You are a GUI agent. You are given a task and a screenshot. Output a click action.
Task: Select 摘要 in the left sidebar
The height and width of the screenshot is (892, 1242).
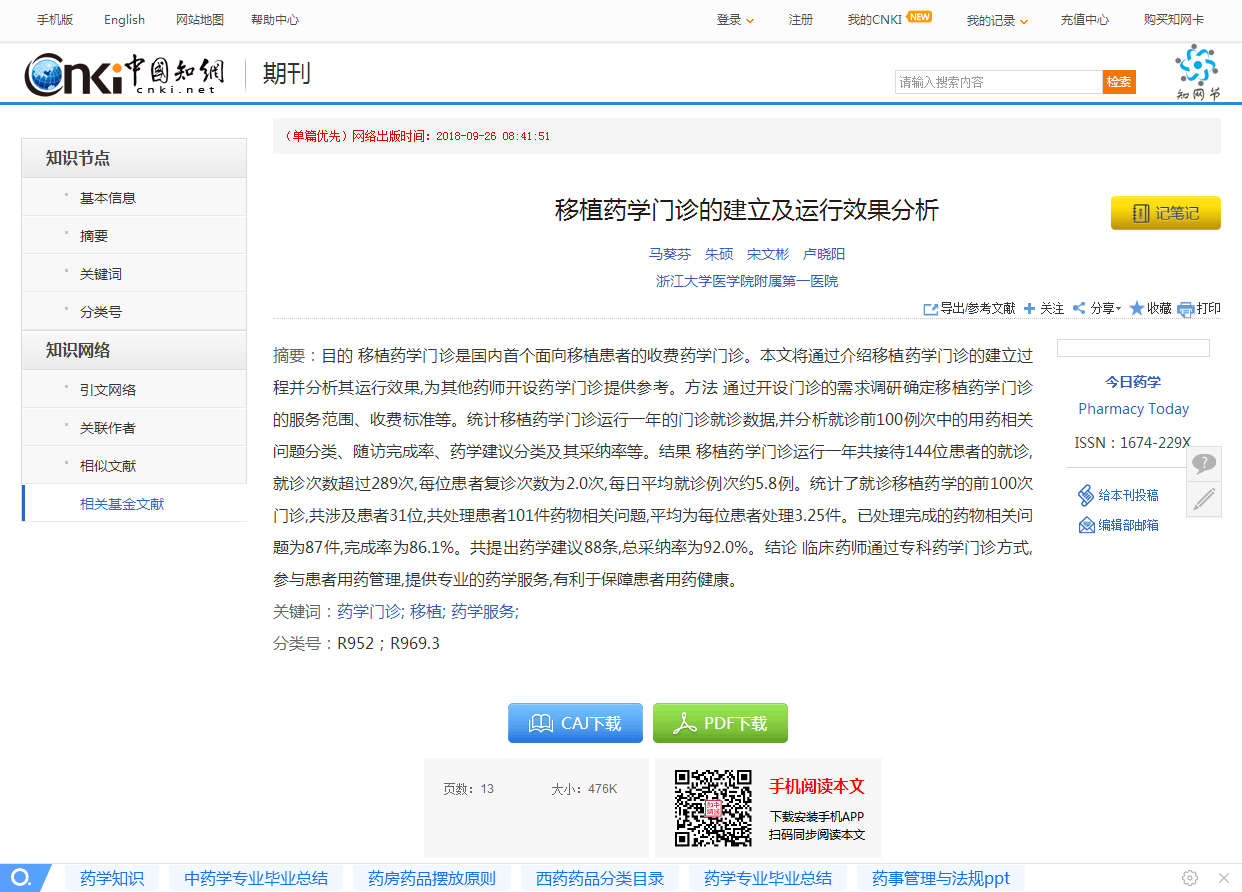point(94,236)
